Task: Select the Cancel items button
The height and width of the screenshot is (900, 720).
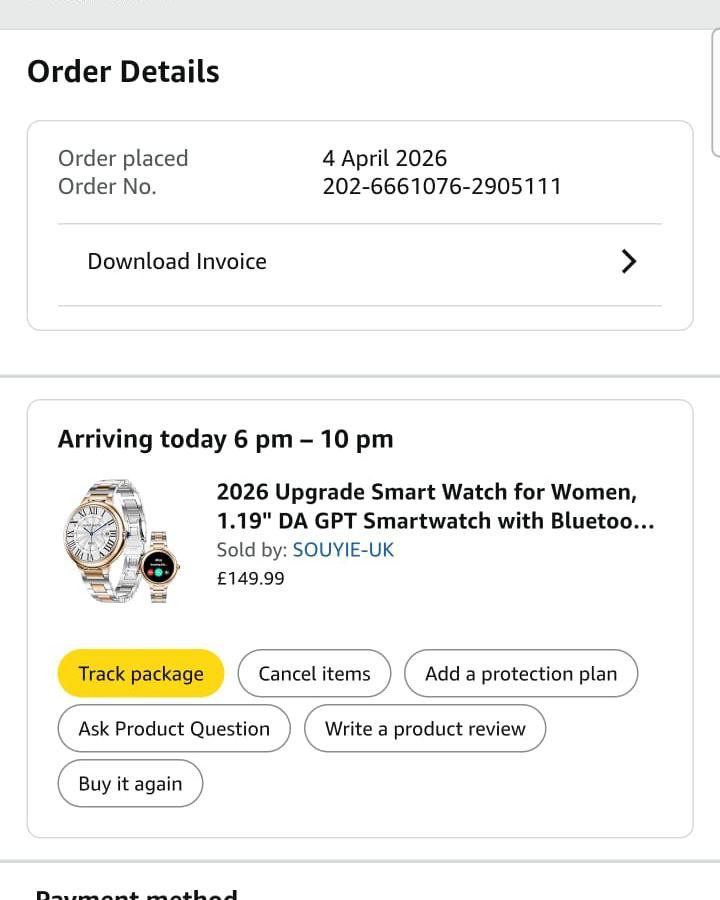Action: click(314, 673)
